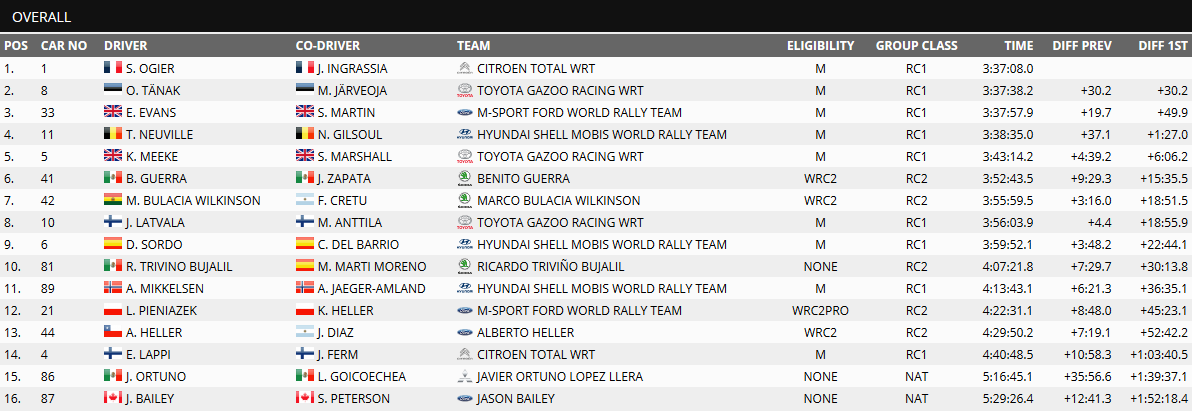Click co-driver name M. JÄRVEOJA
The width and height of the screenshot is (1192, 411).
pos(353,90)
